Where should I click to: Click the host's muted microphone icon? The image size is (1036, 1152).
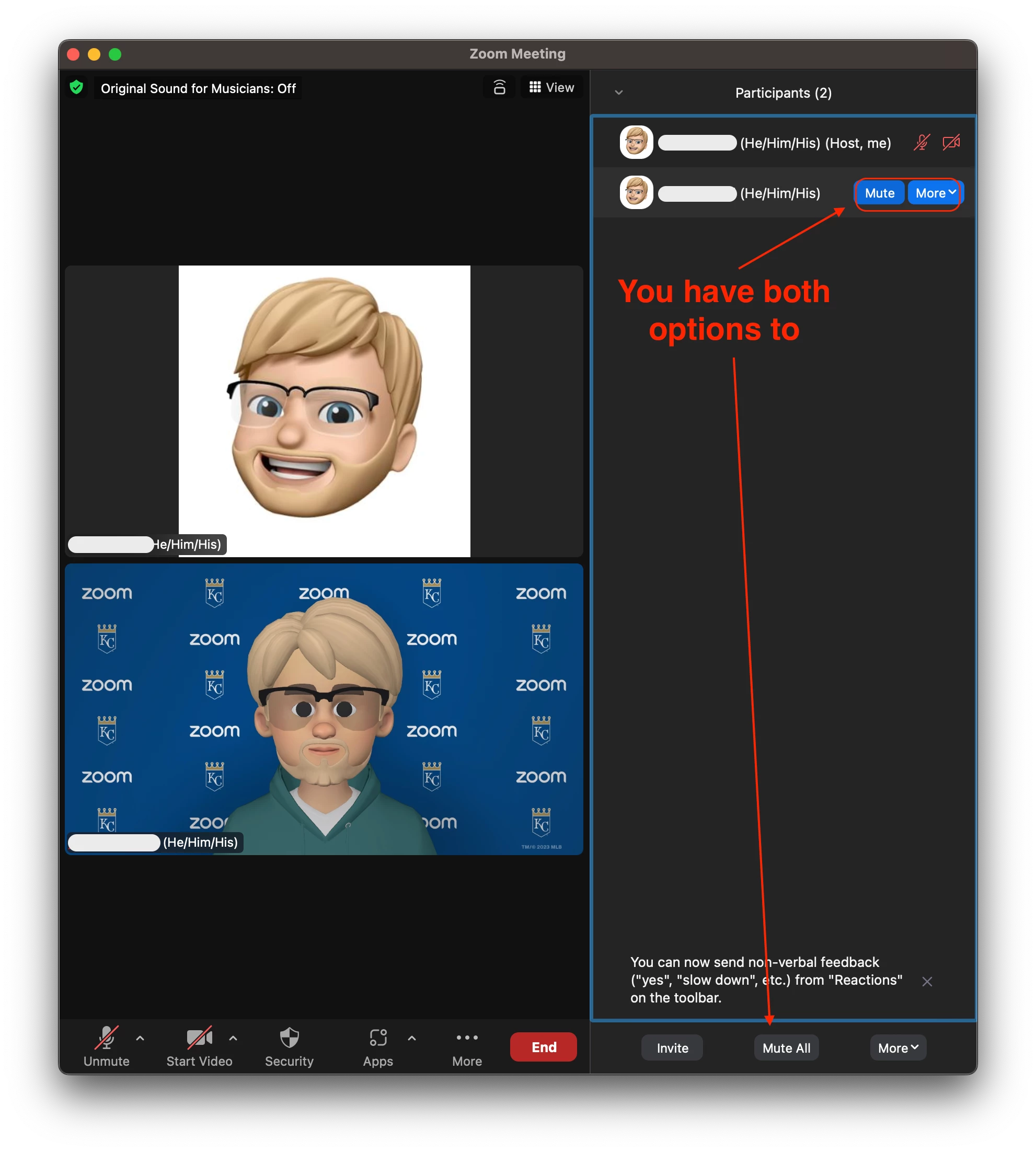click(x=922, y=142)
